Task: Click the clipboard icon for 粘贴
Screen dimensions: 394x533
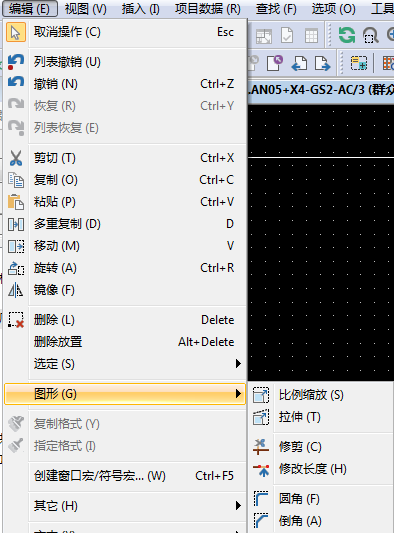Action: pyautogui.click(x=16, y=202)
